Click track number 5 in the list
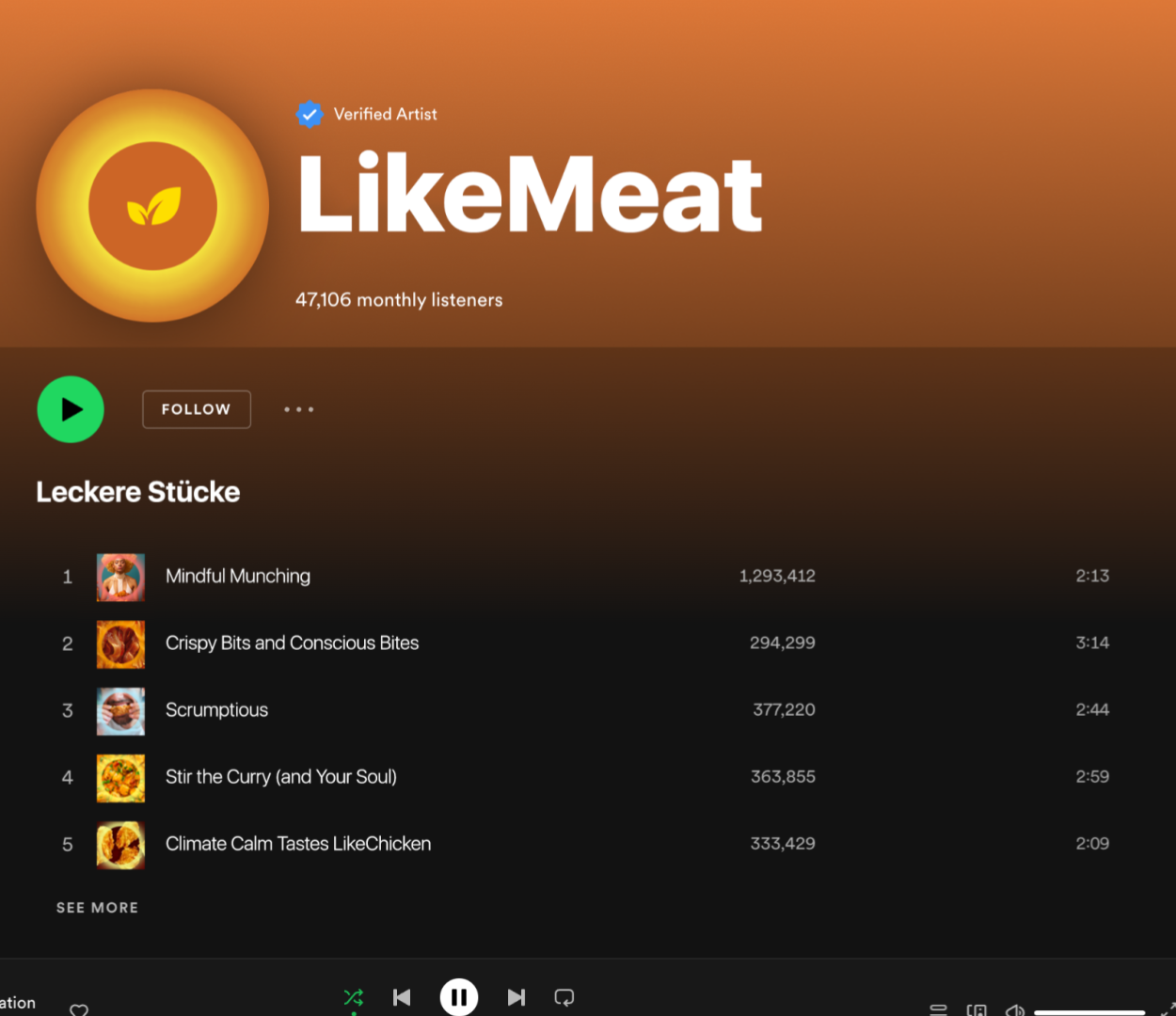The image size is (1176, 1016). (68, 844)
